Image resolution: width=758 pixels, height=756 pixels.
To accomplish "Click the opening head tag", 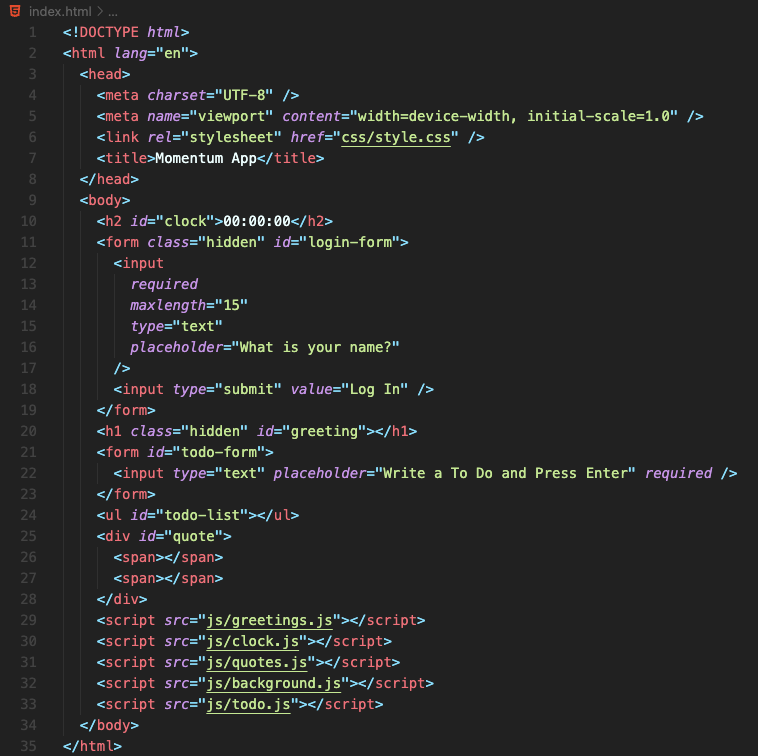I will (x=105, y=74).
